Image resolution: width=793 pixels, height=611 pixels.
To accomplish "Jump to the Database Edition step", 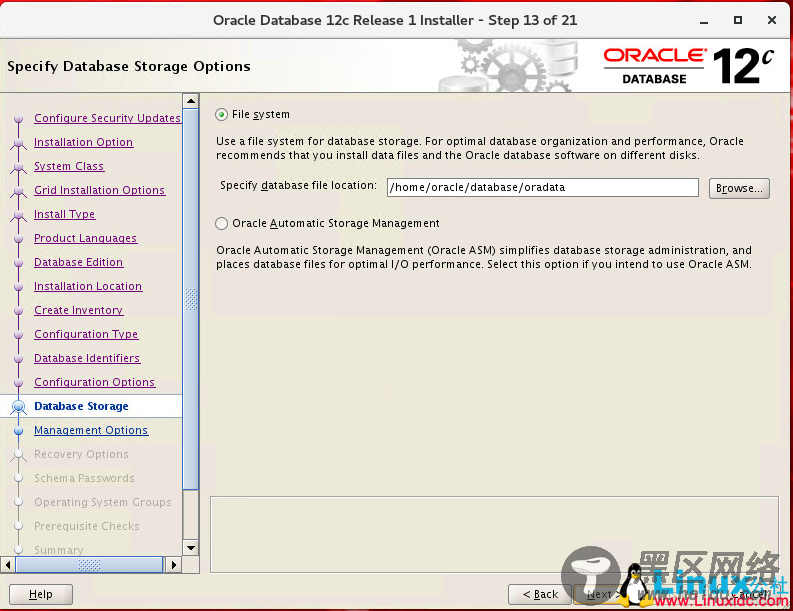I will (78, 262).
